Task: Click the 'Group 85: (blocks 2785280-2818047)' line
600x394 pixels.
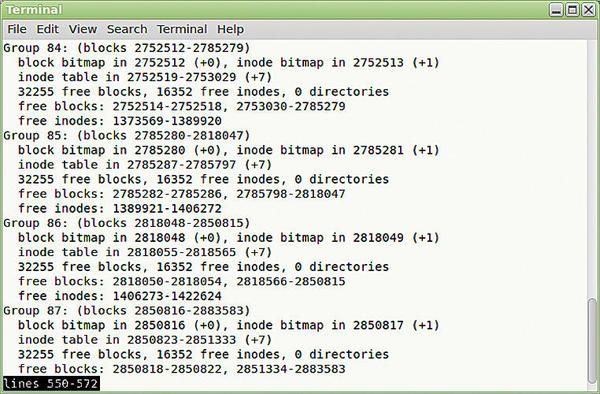Action: [127, 135]
